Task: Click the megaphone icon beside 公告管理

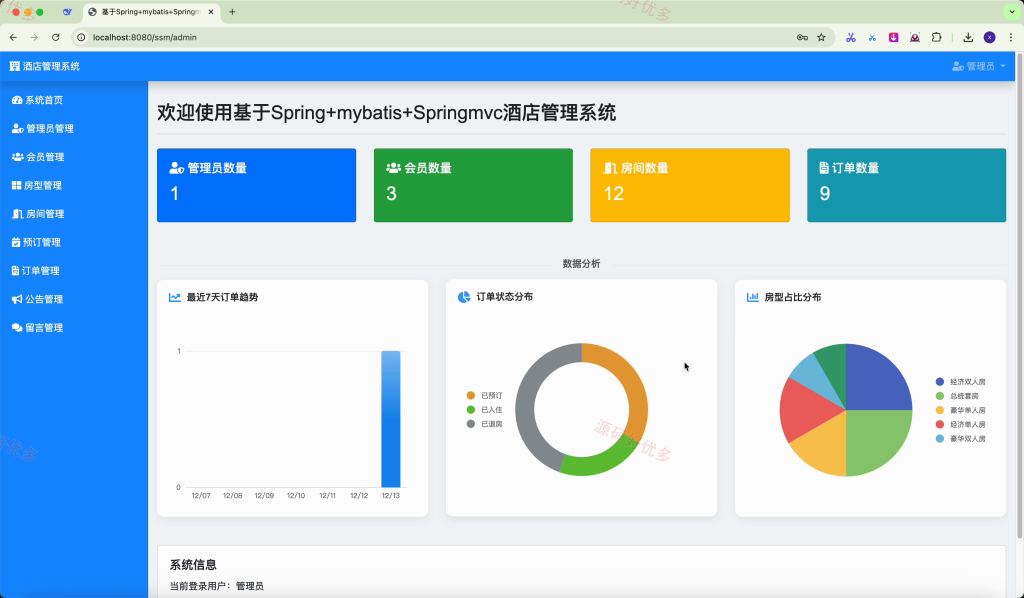Action: 17,299
